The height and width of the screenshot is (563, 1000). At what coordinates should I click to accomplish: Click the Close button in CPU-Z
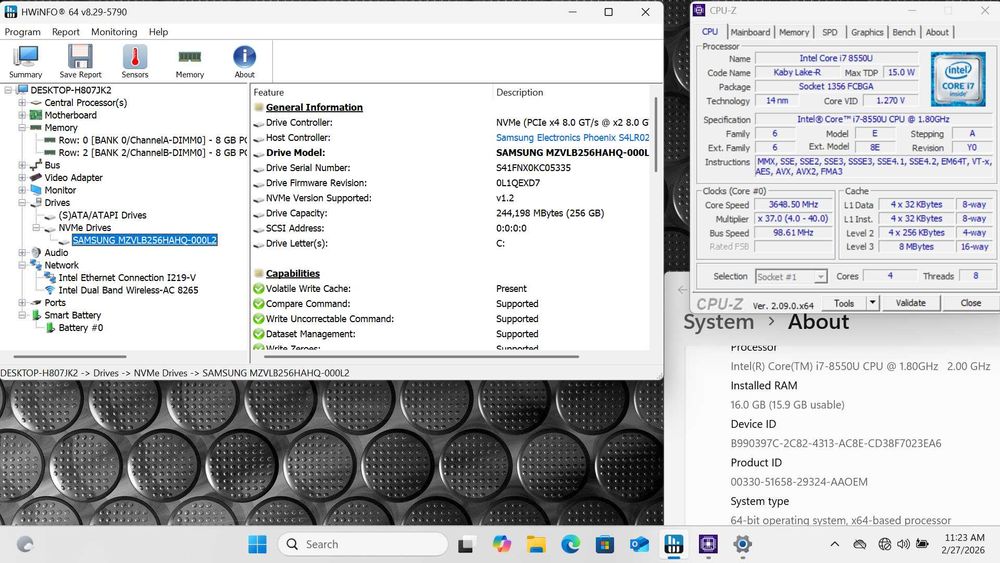[971, 303]
